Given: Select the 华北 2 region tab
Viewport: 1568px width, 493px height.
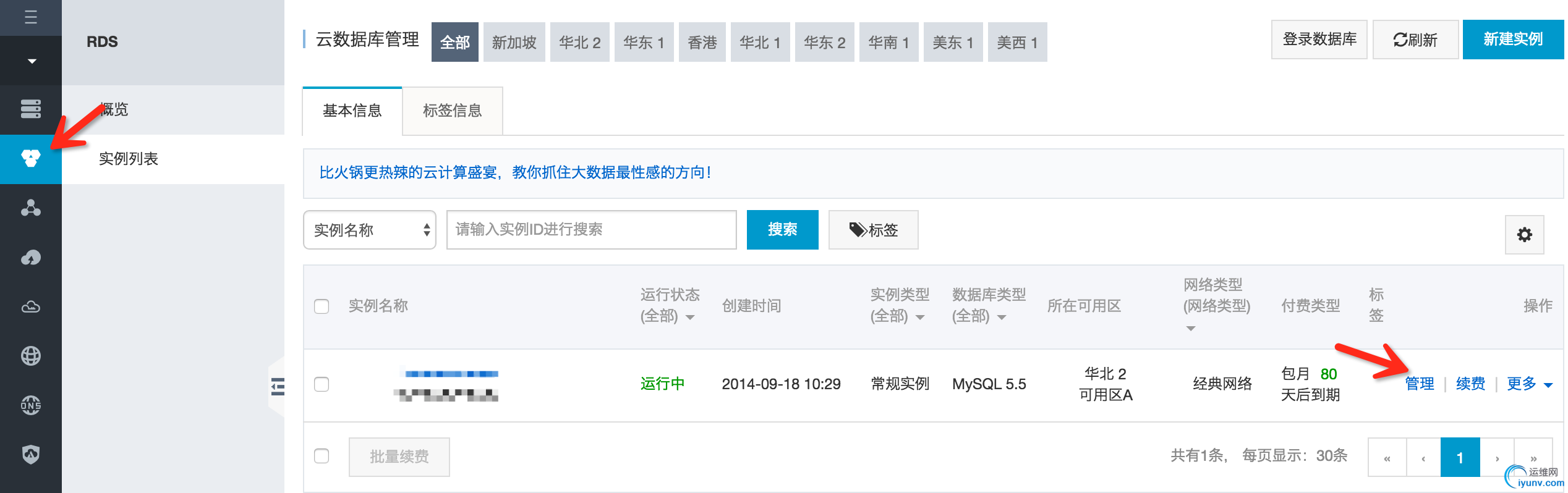Looking at the screenshot, I should pyautogui.click(x=579, y=42).
